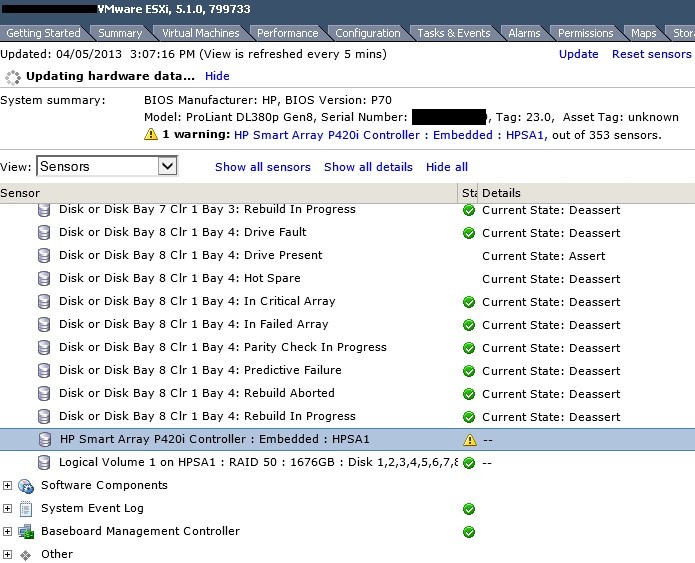
Task: Switch to the Alarms tab
Action: tap(524, 33)
